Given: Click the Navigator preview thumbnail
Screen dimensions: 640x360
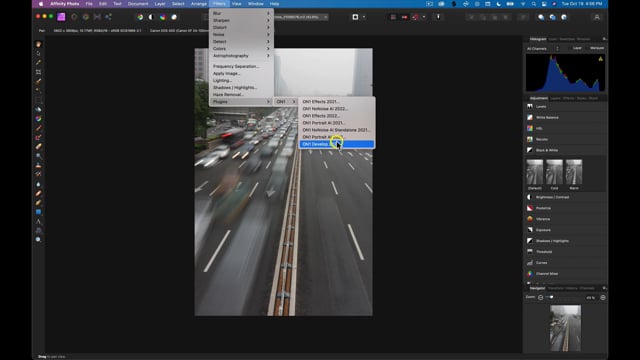Looking at the screenshot, I should tap(565, 328).
